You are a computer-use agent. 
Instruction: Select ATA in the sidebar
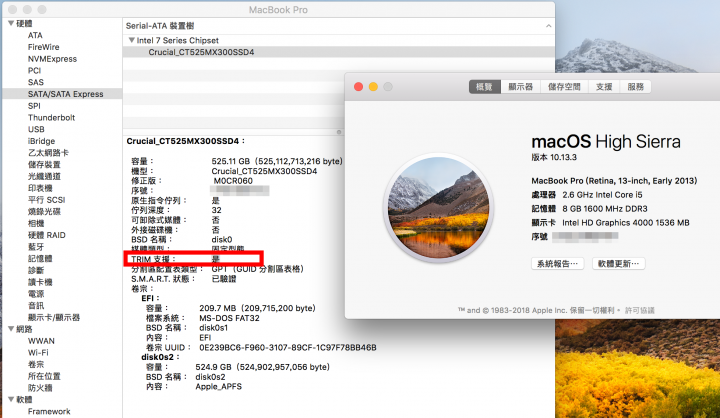35,35
